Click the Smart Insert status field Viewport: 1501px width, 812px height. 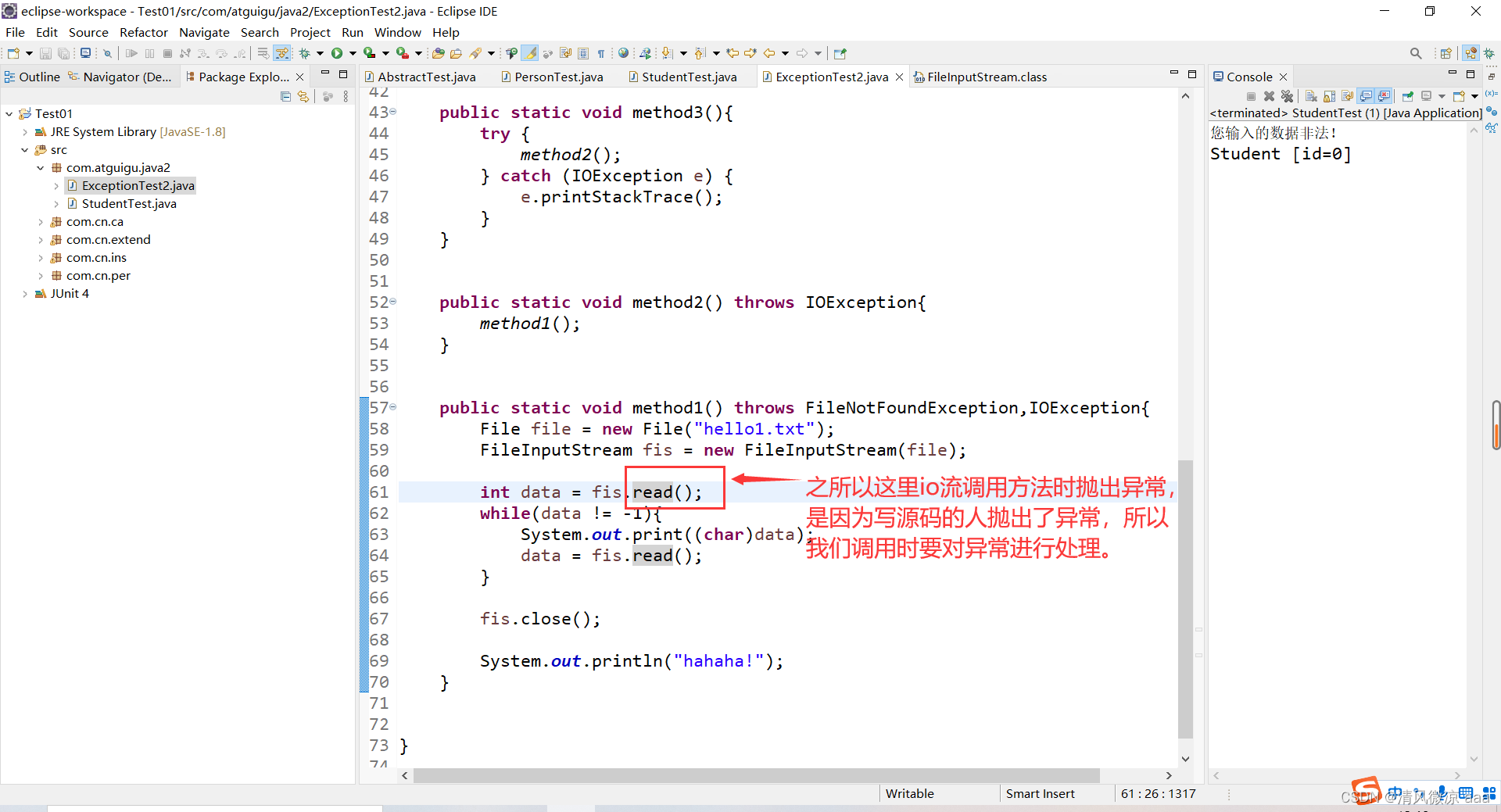pyautogui.click(x=1040, y=793)
